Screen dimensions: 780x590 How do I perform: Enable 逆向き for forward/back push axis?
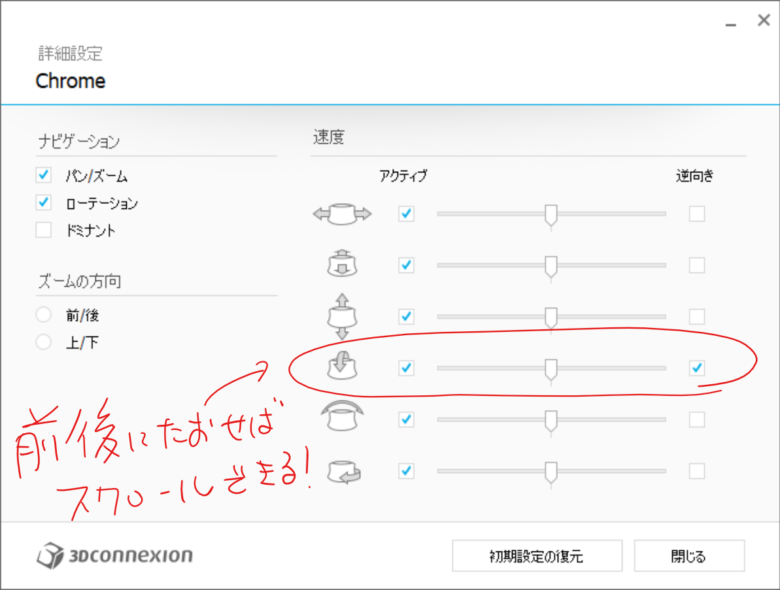697,265
